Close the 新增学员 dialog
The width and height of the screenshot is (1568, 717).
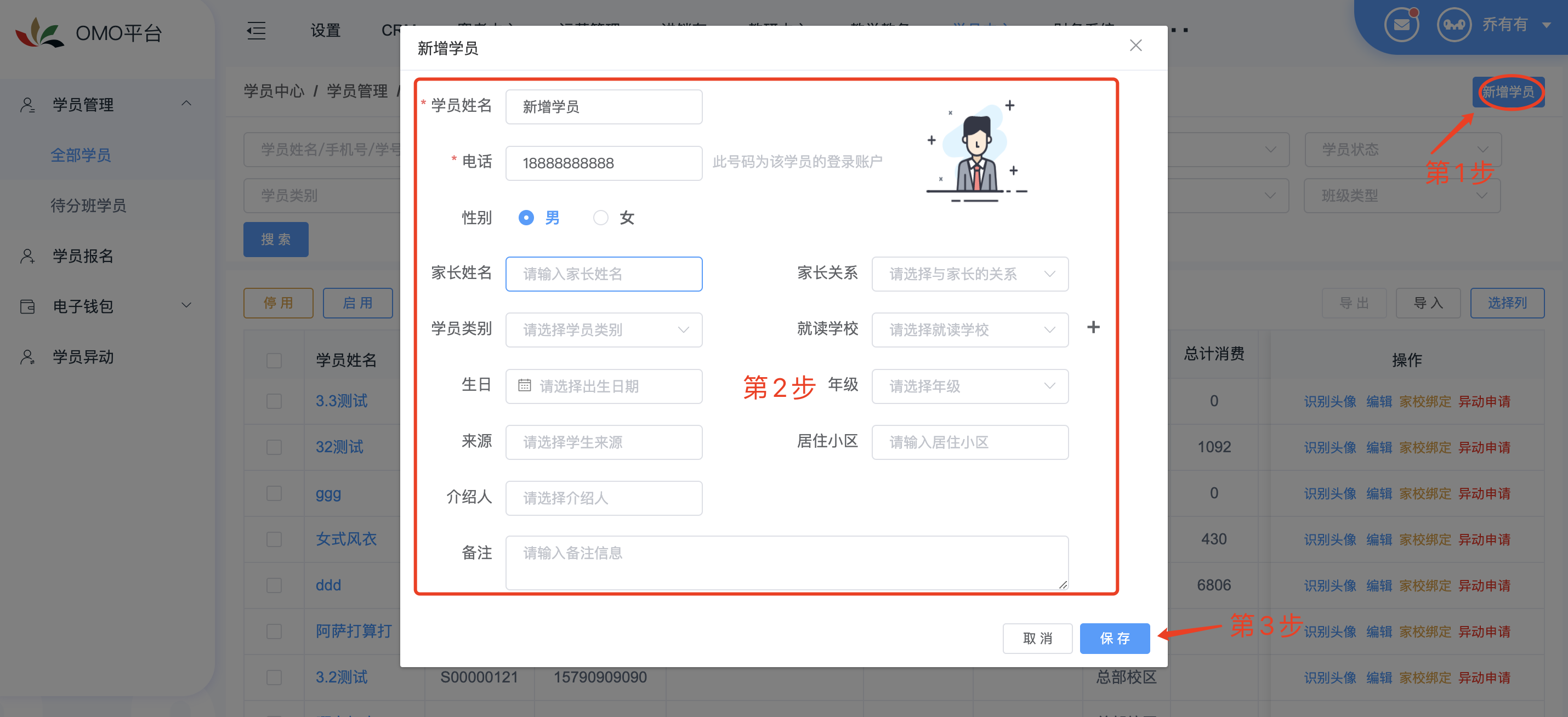tap(1135, 45)
